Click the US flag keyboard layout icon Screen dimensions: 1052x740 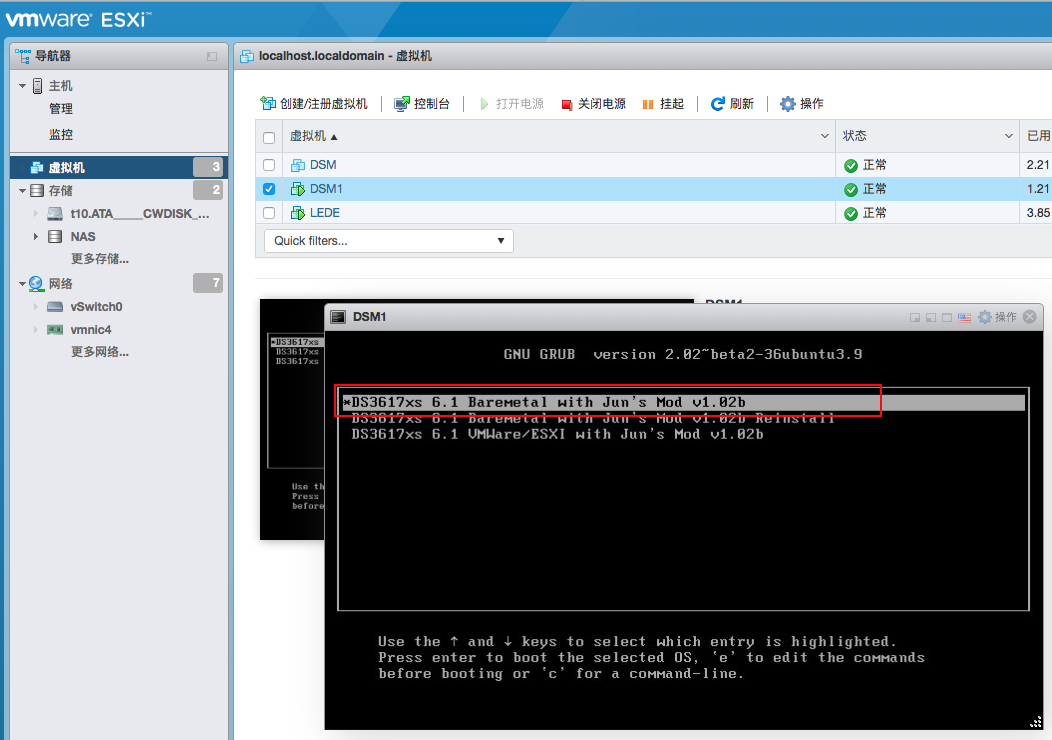964,317
